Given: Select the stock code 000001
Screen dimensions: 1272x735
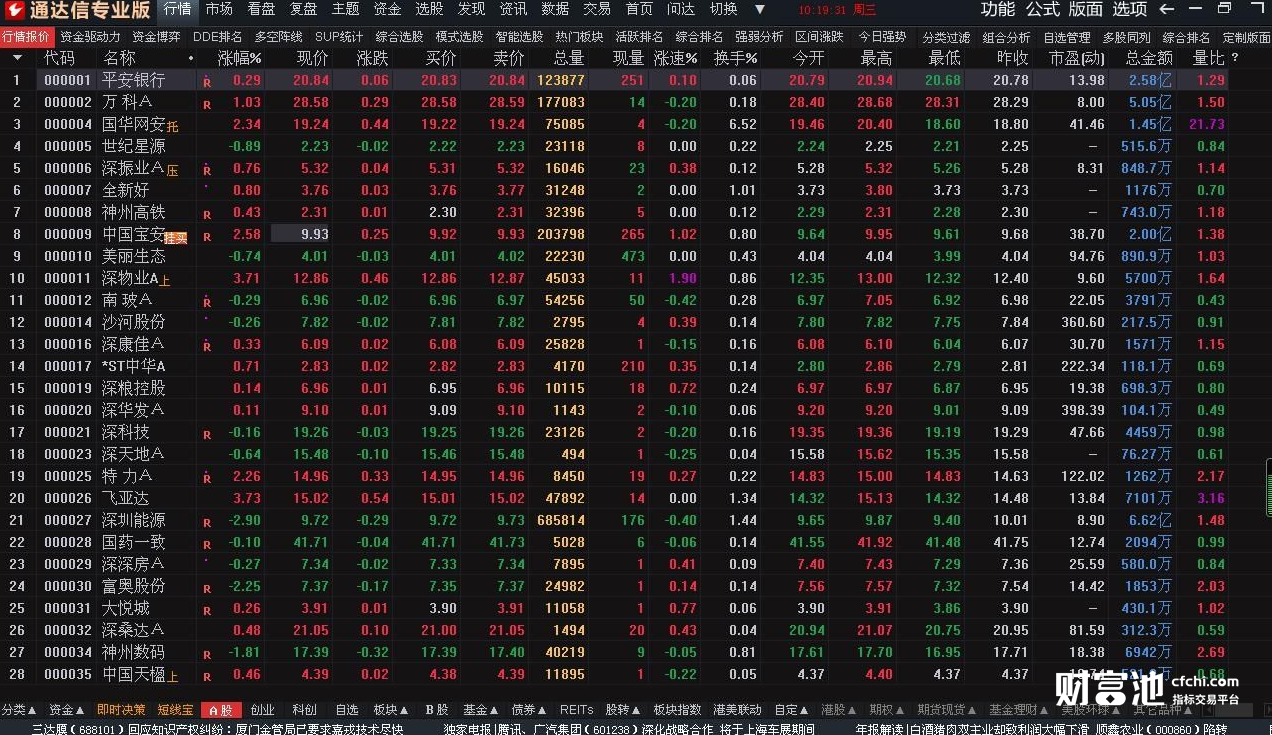Looking at the screenshot, I should coord(67,80).
